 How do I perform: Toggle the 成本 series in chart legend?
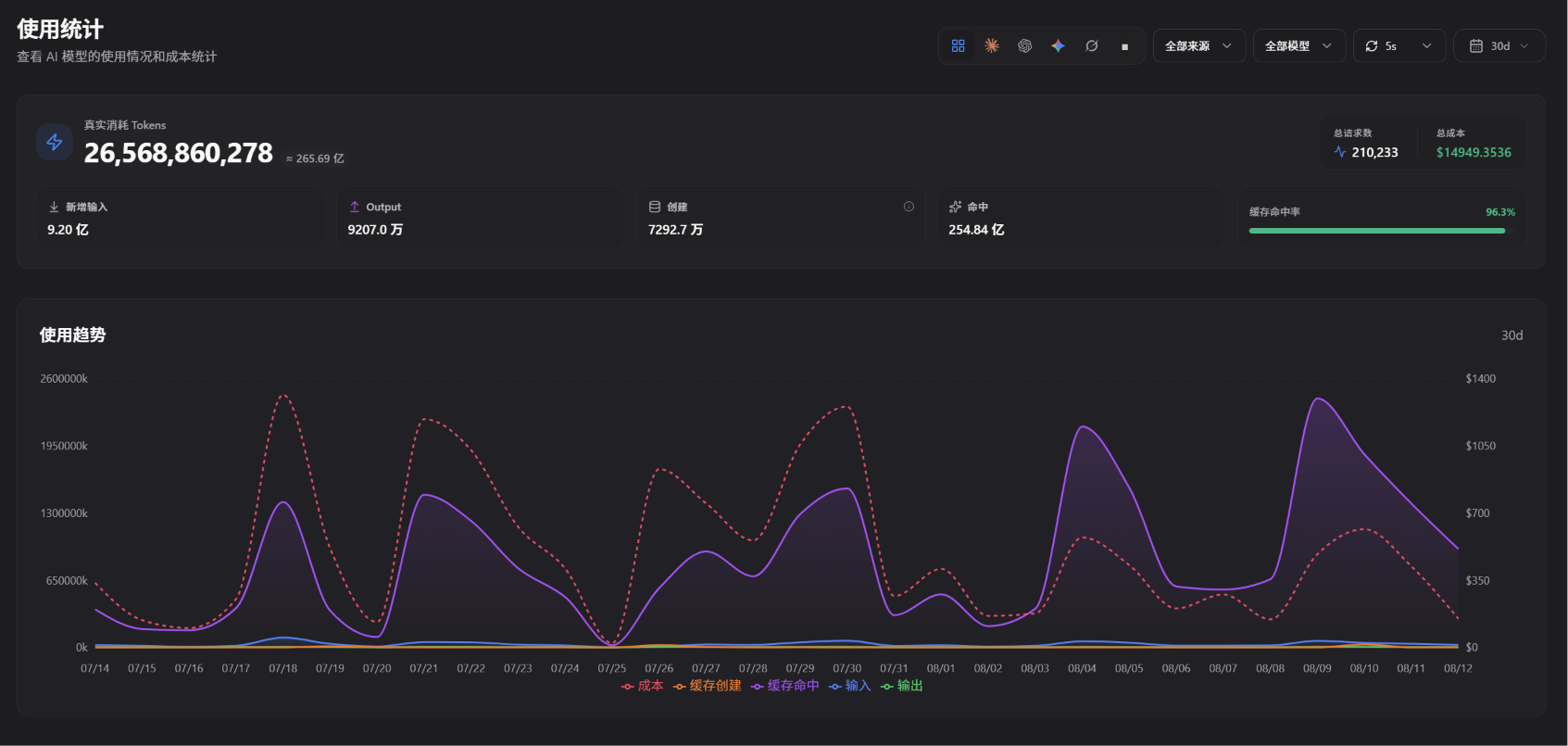pyautogui.click(x=643, y=686)
